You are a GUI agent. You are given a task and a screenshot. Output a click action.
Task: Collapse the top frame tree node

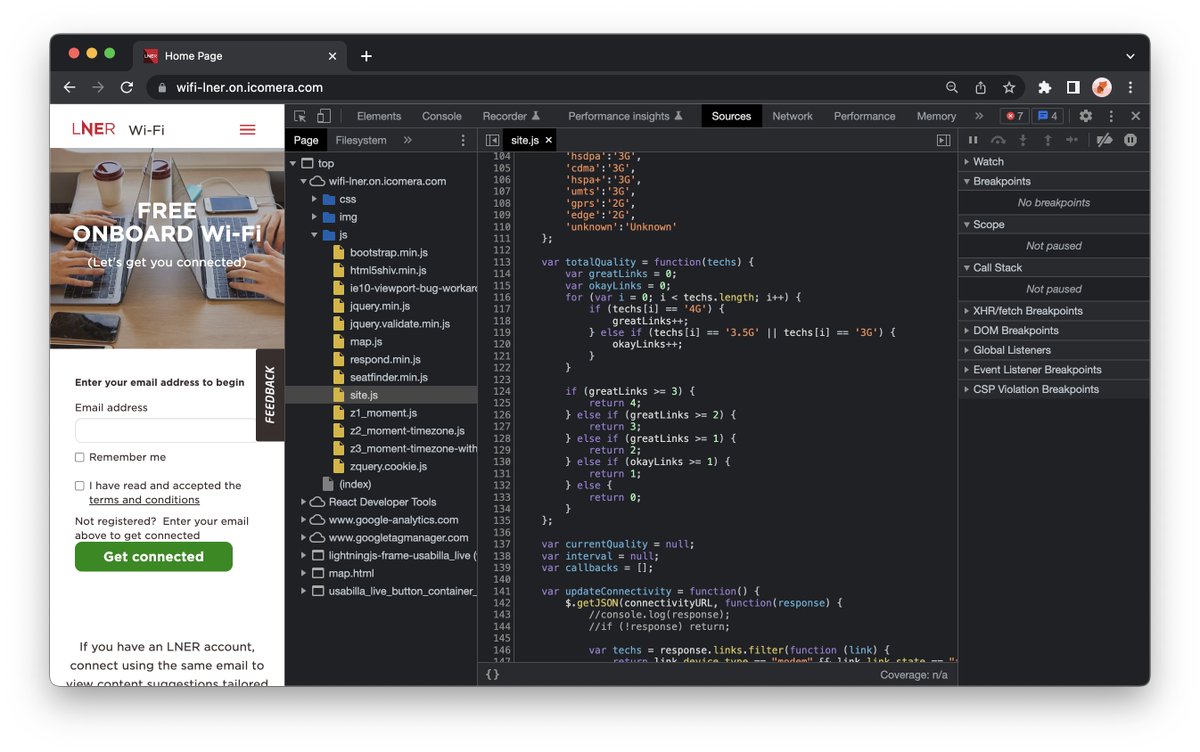coord(293,164)
